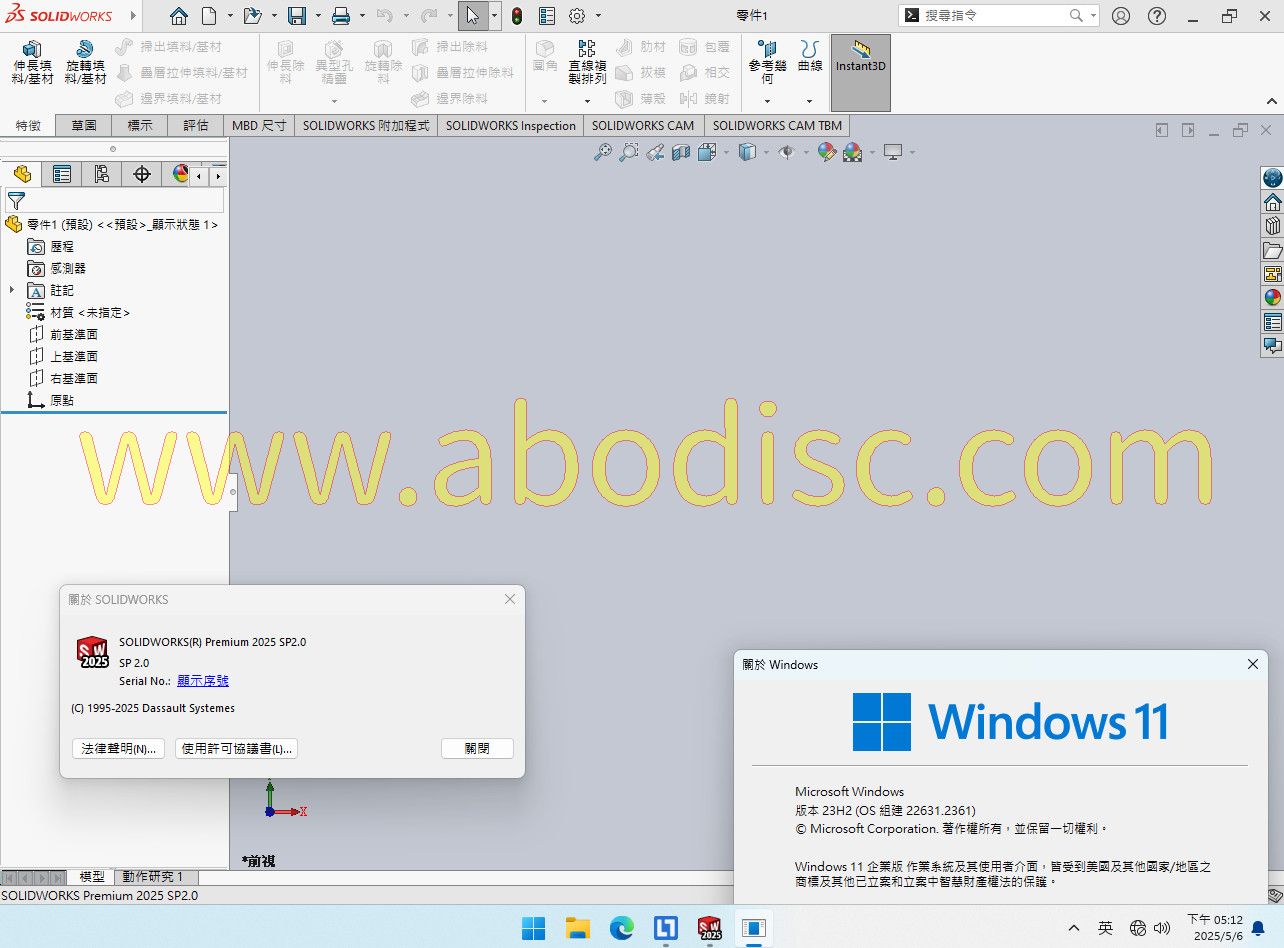Click the Linear Pattern (直線複製排列) icon

587,48
